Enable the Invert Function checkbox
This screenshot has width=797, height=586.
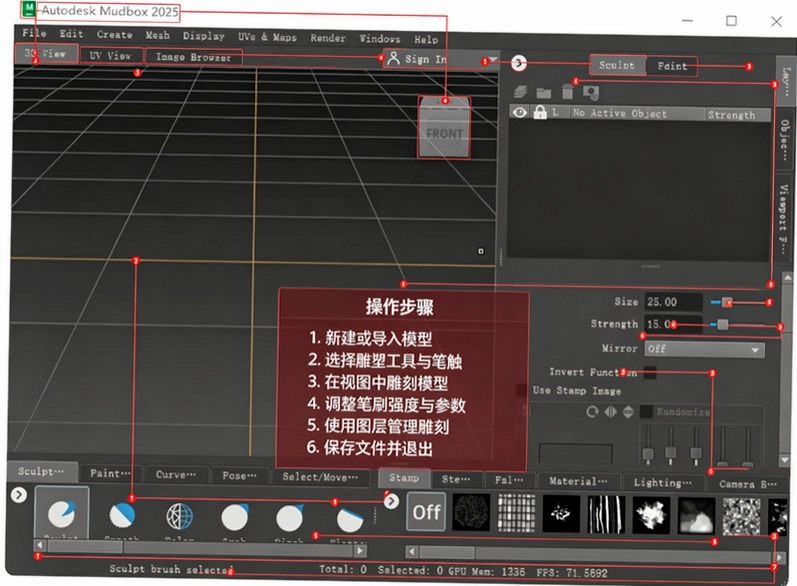click(x=650, y=373)
